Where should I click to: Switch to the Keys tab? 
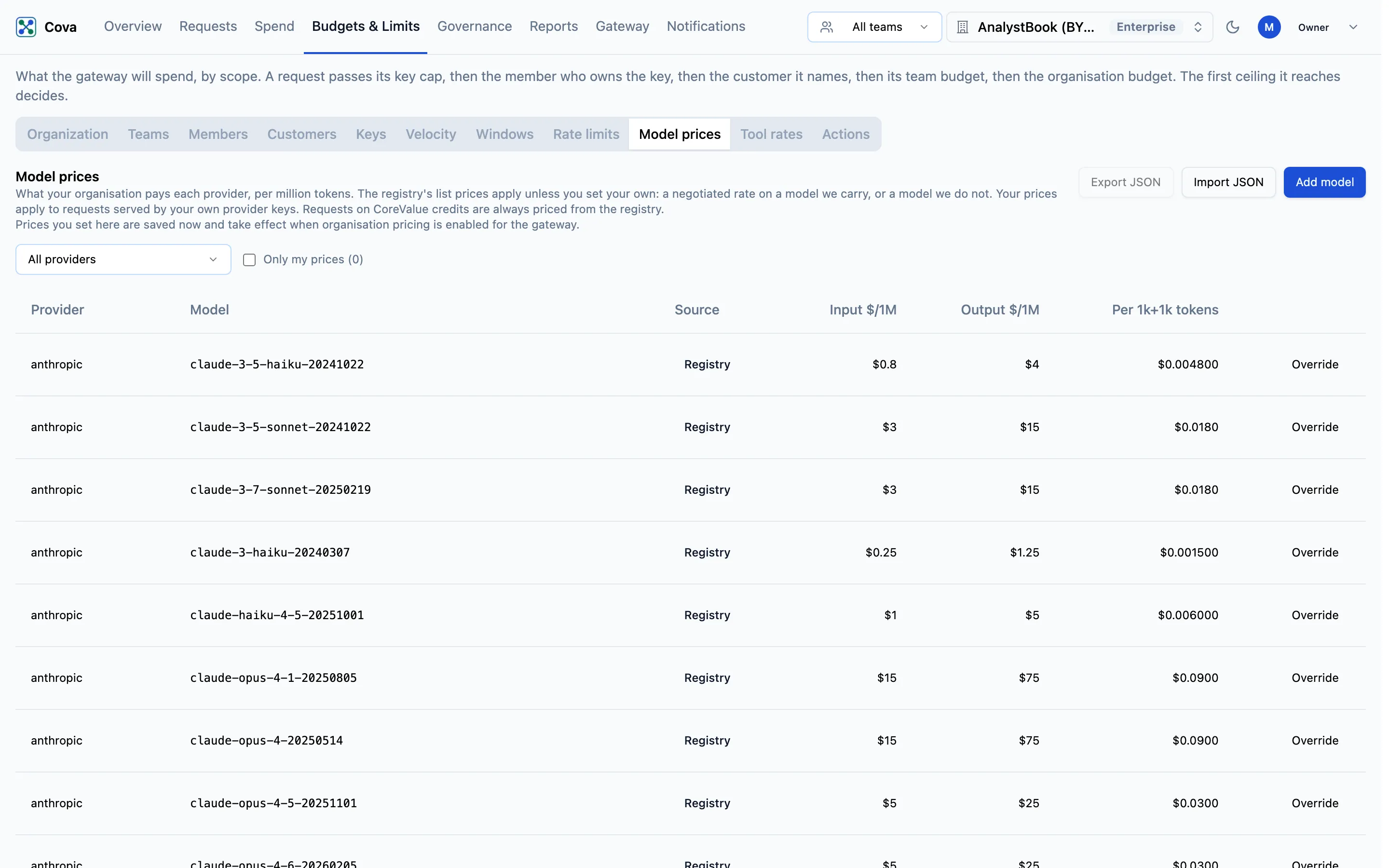point(371,135)
